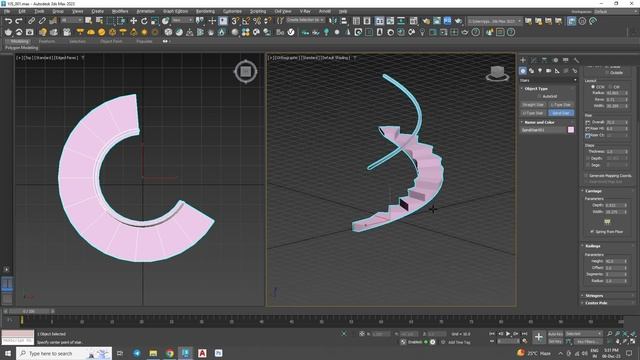Toggle the Overall rise lock pin
Image resolution: width=640 pixels, height=360 pixels.
(x=587, y=122)
